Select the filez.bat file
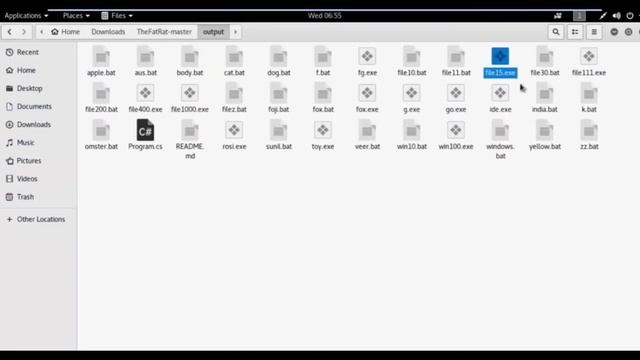Viewport: 640px width, 360px height. tap(234, 93)
